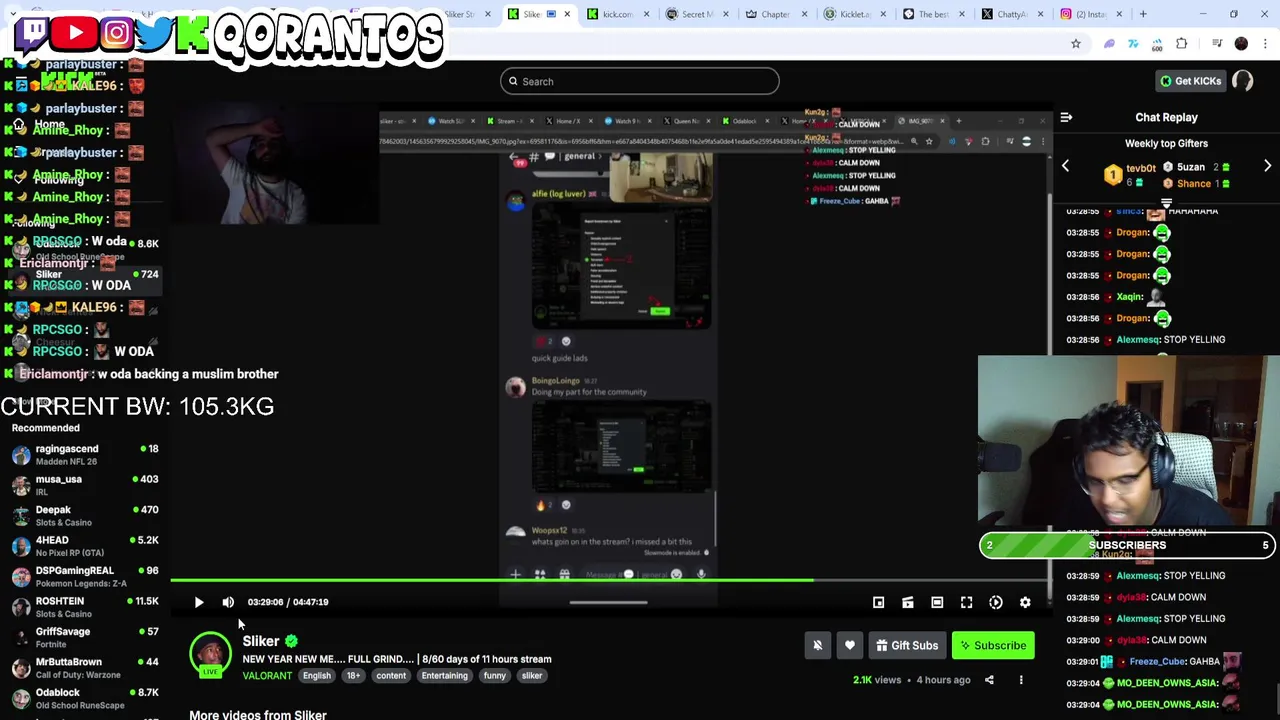Close the active Sliker tab

pyautogui.click(x=567, y=14)
